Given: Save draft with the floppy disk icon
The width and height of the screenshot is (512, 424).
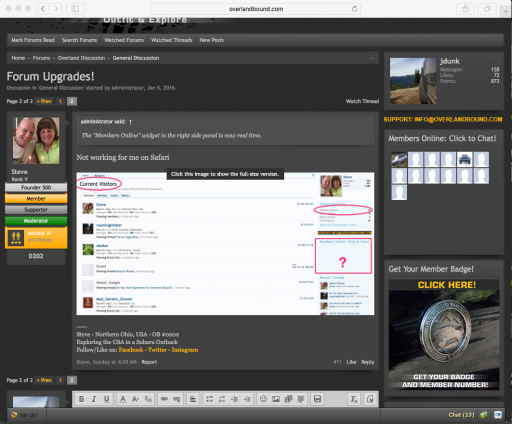Looking at the screenshot, I should tap(317, 399).
